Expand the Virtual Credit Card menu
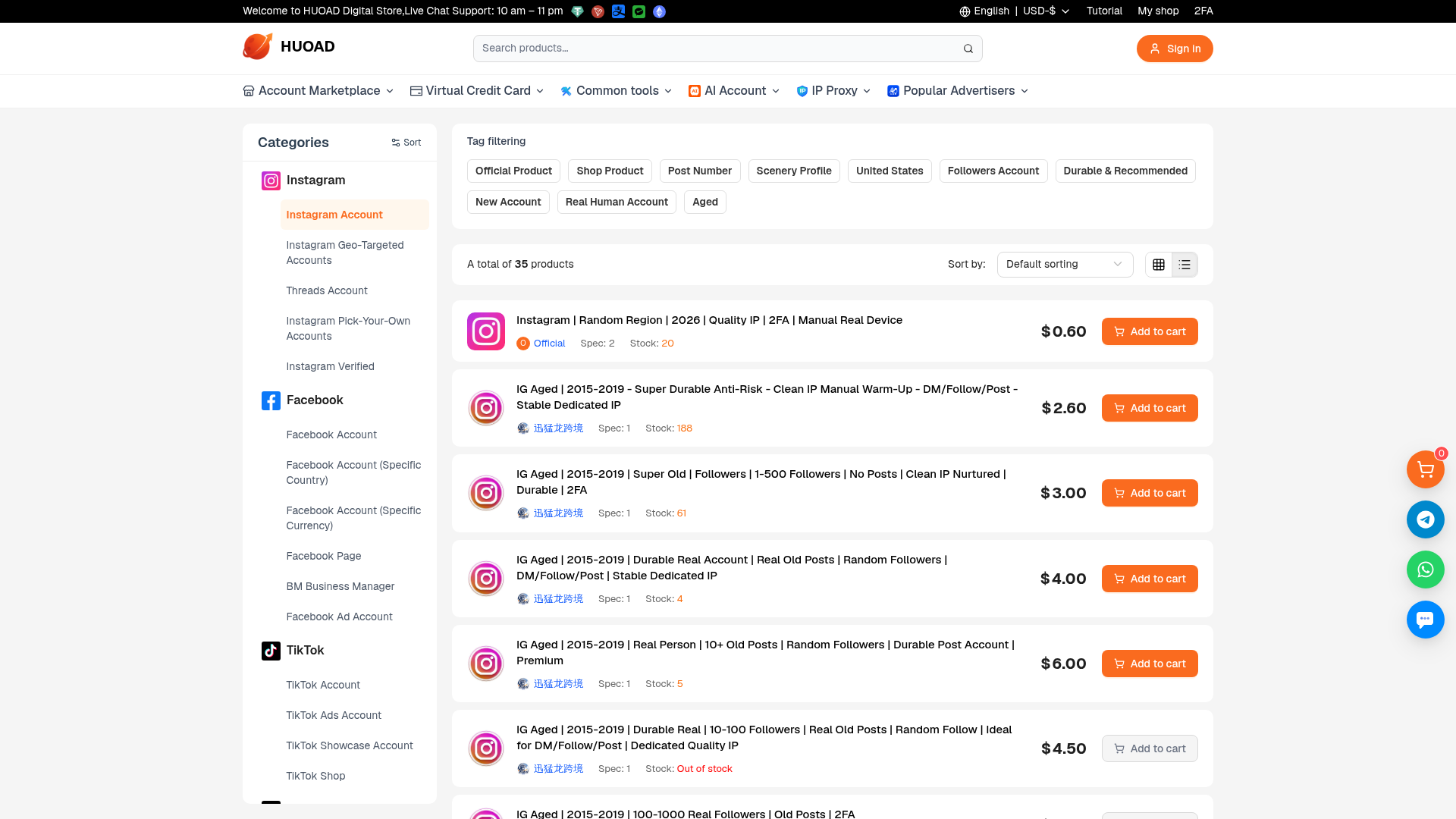The image size is (1456, 819). click(477, 91)
